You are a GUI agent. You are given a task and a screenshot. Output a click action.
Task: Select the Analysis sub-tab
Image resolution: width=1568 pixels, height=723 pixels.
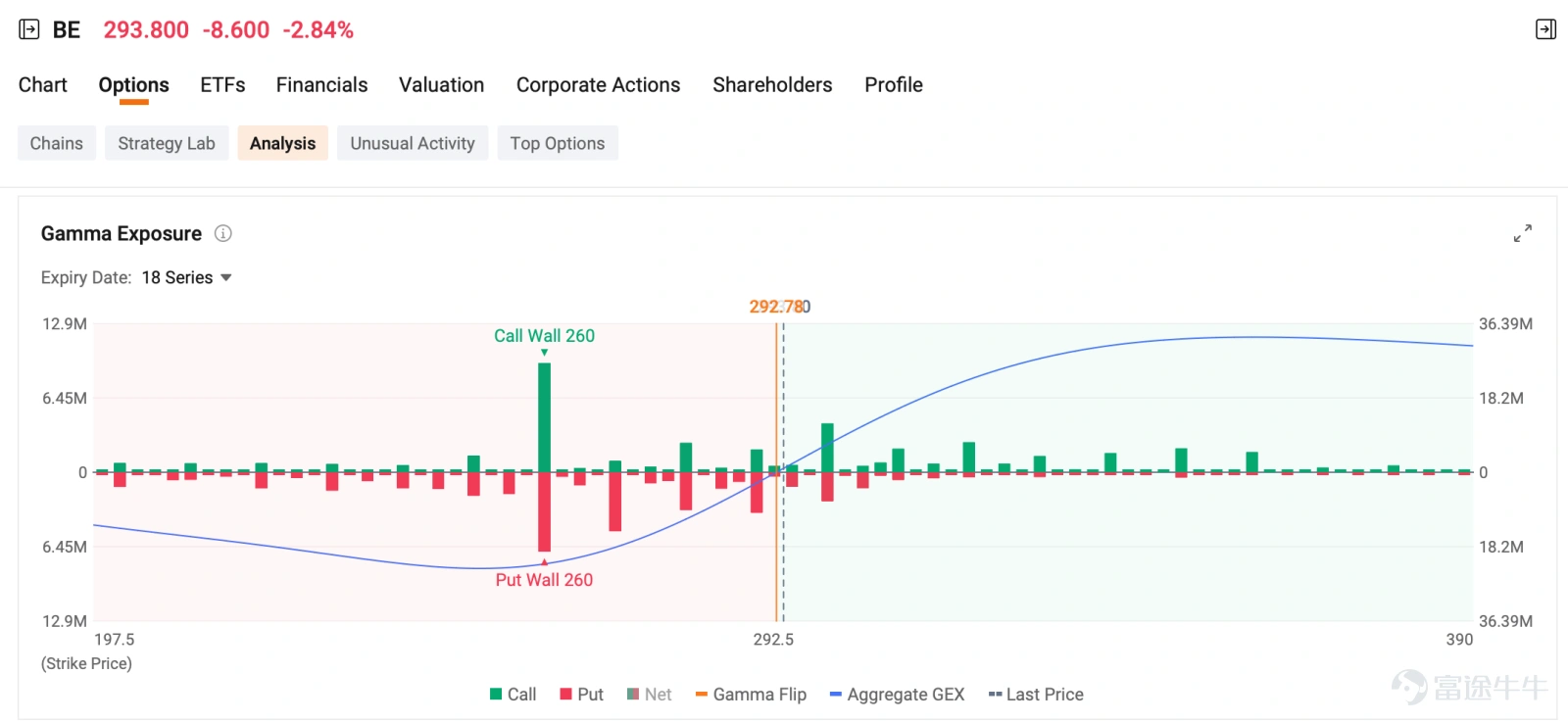click(x=282, y=143)
